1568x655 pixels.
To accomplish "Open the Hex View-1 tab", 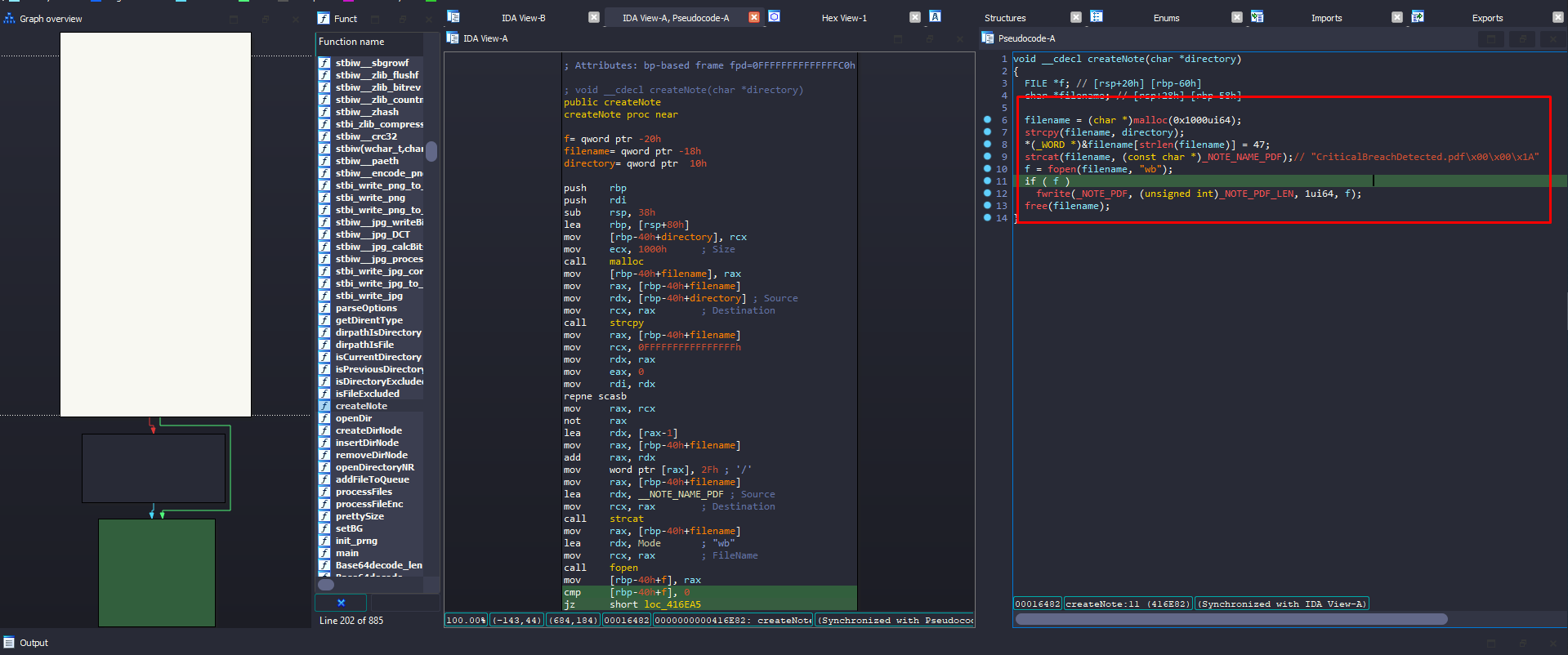I will point(844,18).
